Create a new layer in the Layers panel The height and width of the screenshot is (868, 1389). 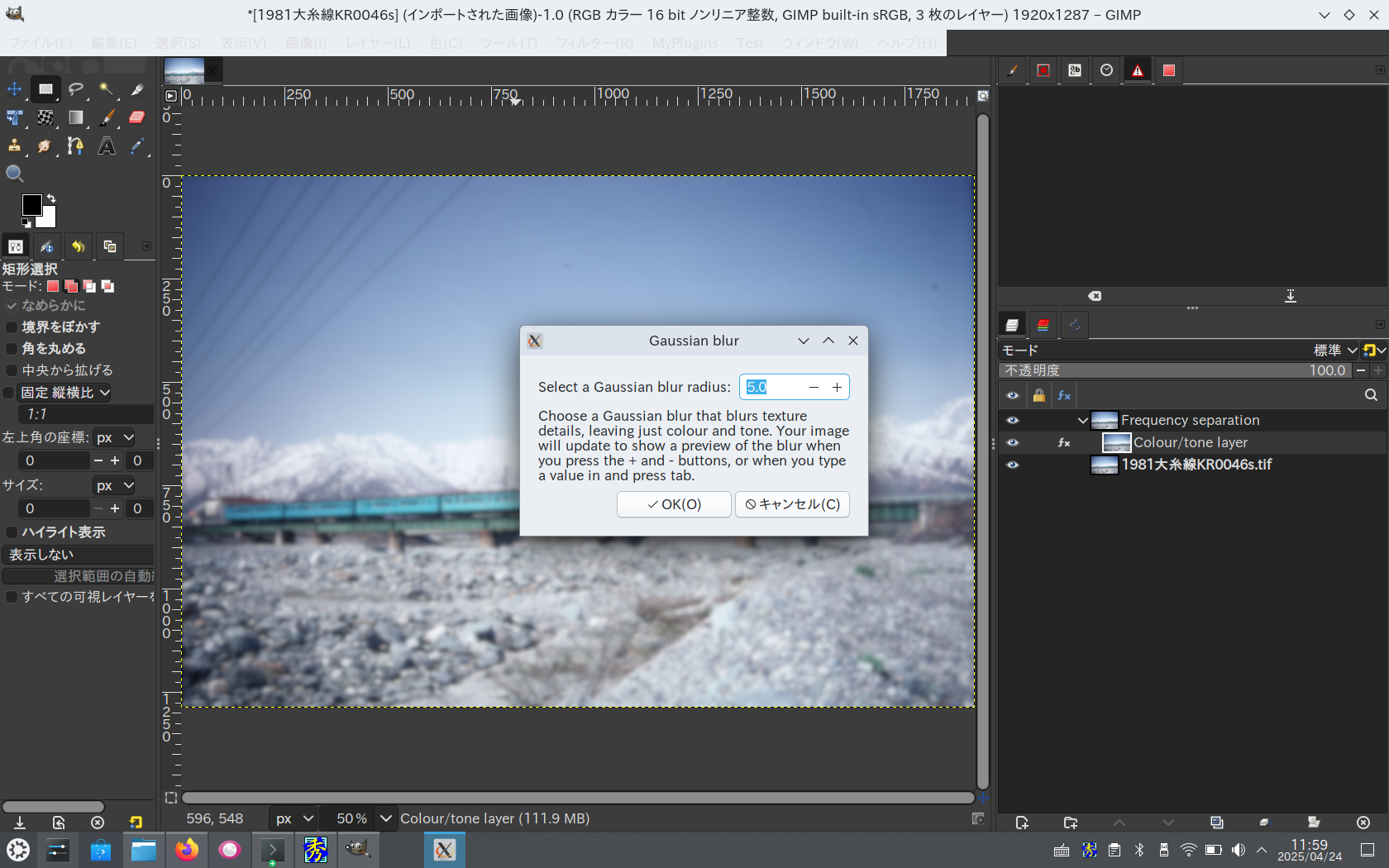[1022, 823]
